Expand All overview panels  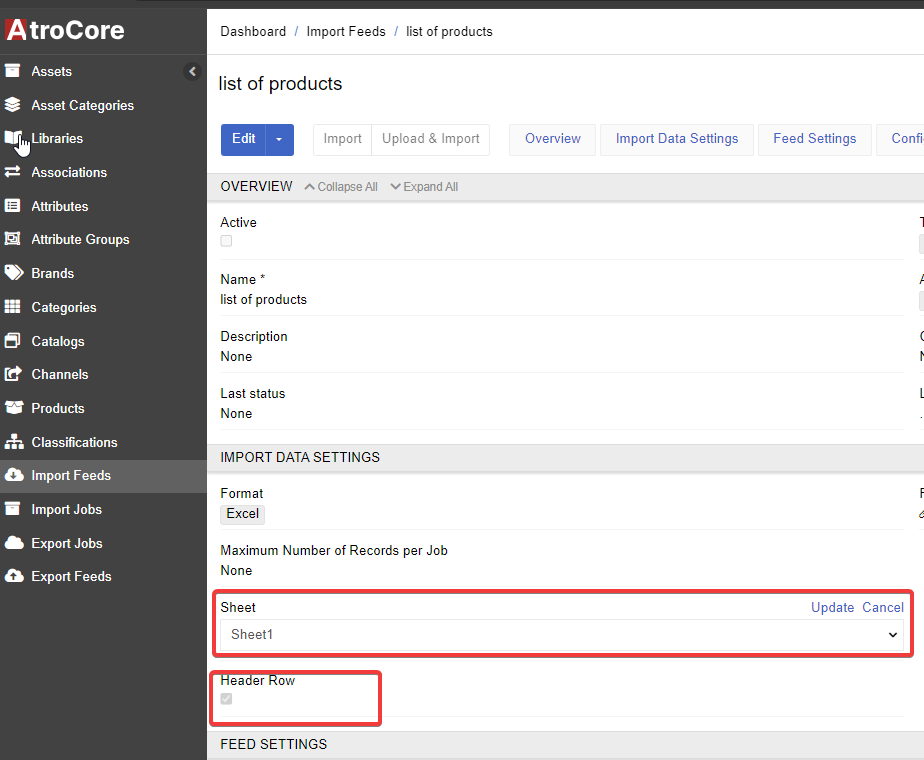pyautogui.click(x=424, y=187)
